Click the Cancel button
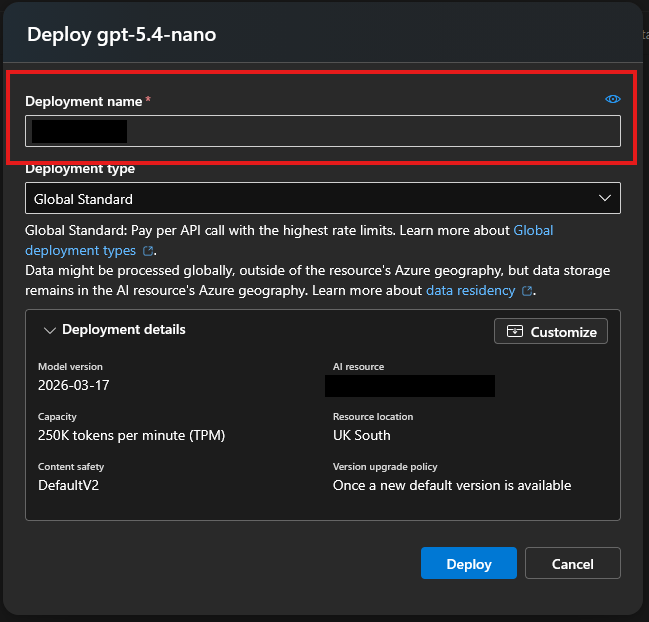 coord(572,563)
